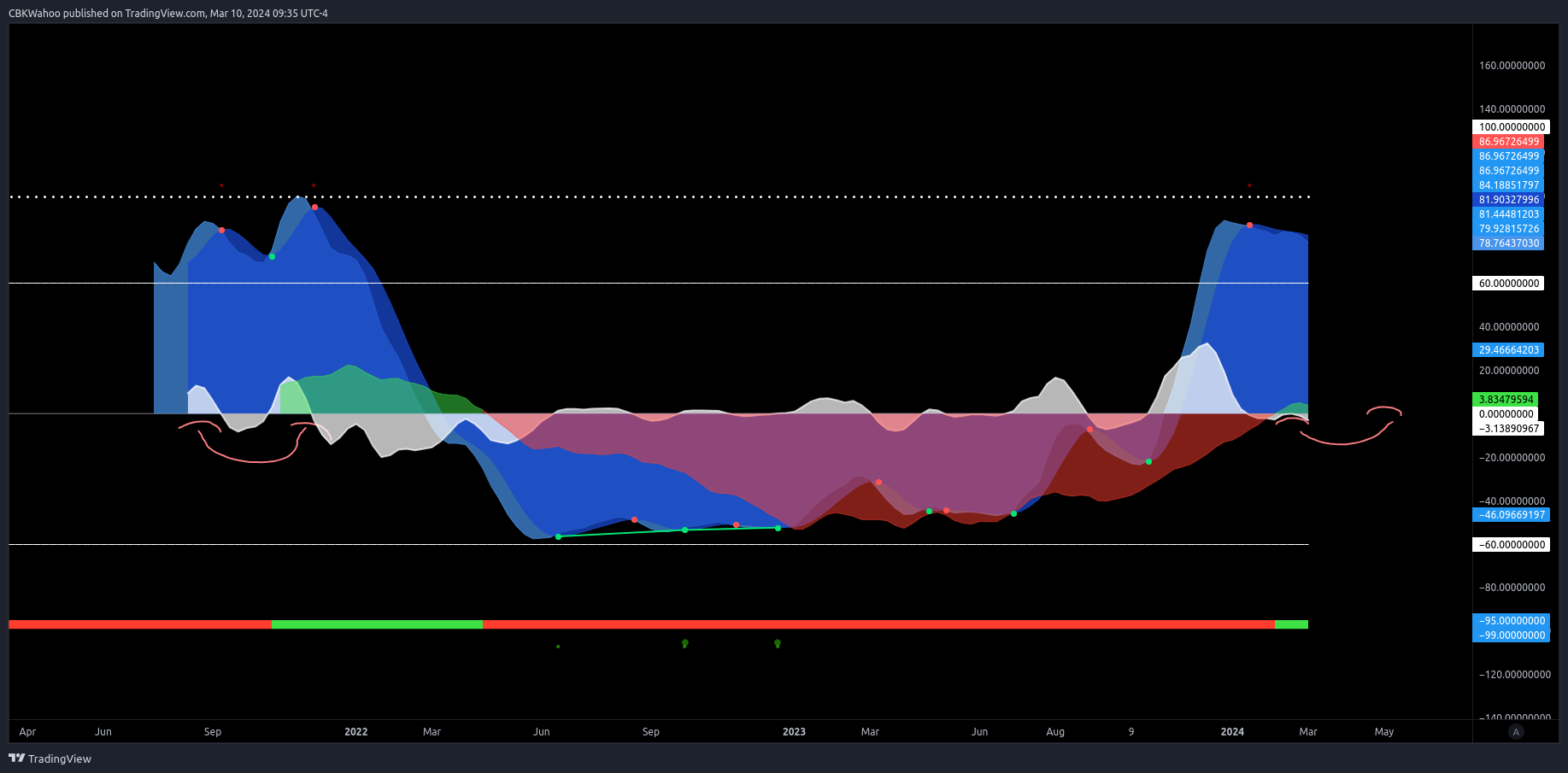Click the red 86.96726499 value label

pos(1508,142)
